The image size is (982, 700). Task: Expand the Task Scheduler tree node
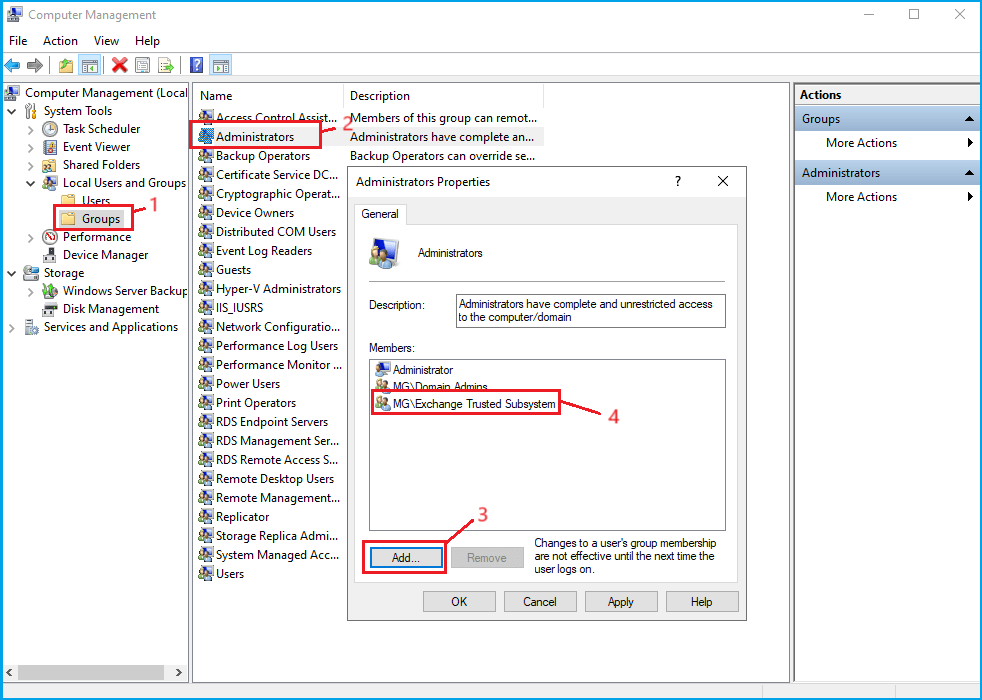click(x=30, y=129)
